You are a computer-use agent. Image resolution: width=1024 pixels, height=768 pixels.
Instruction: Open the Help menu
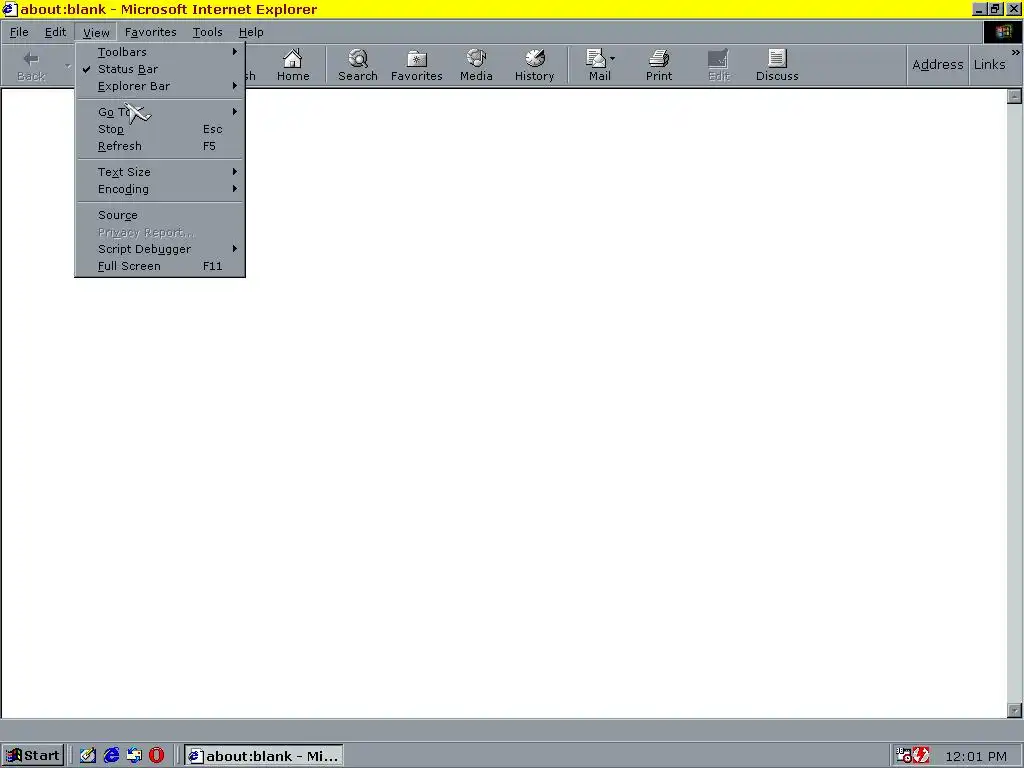point(251,32)
